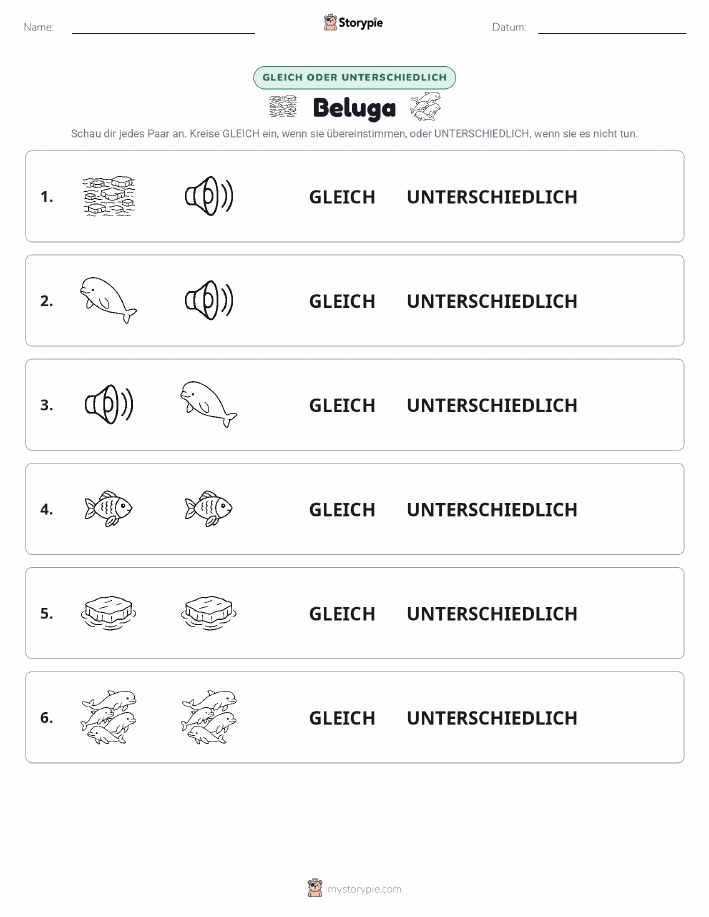
Task: Click the first fish picture in row 4
Action: 108,508
